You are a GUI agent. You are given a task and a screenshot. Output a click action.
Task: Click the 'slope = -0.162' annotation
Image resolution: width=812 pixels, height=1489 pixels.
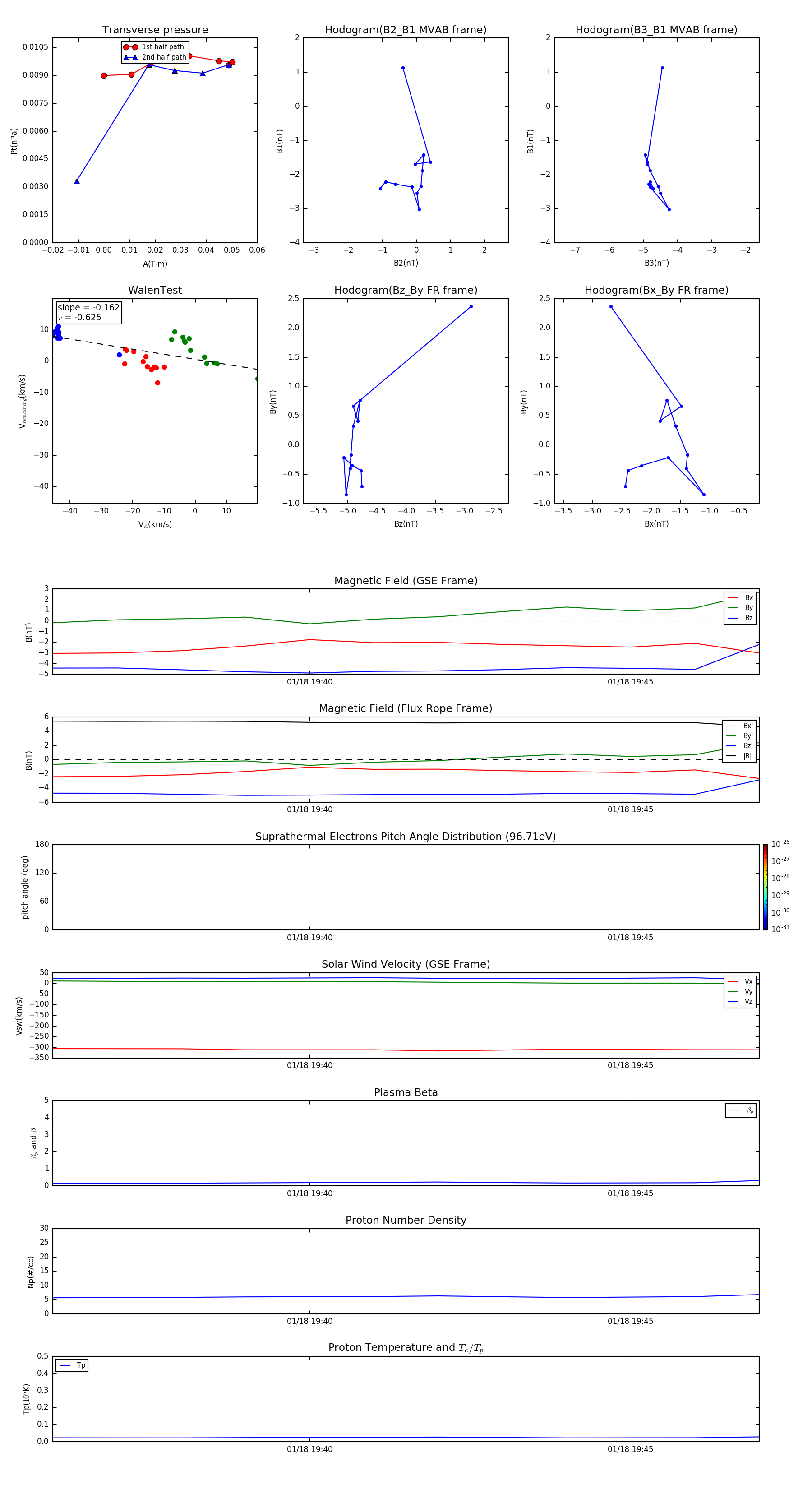(88, 308)
